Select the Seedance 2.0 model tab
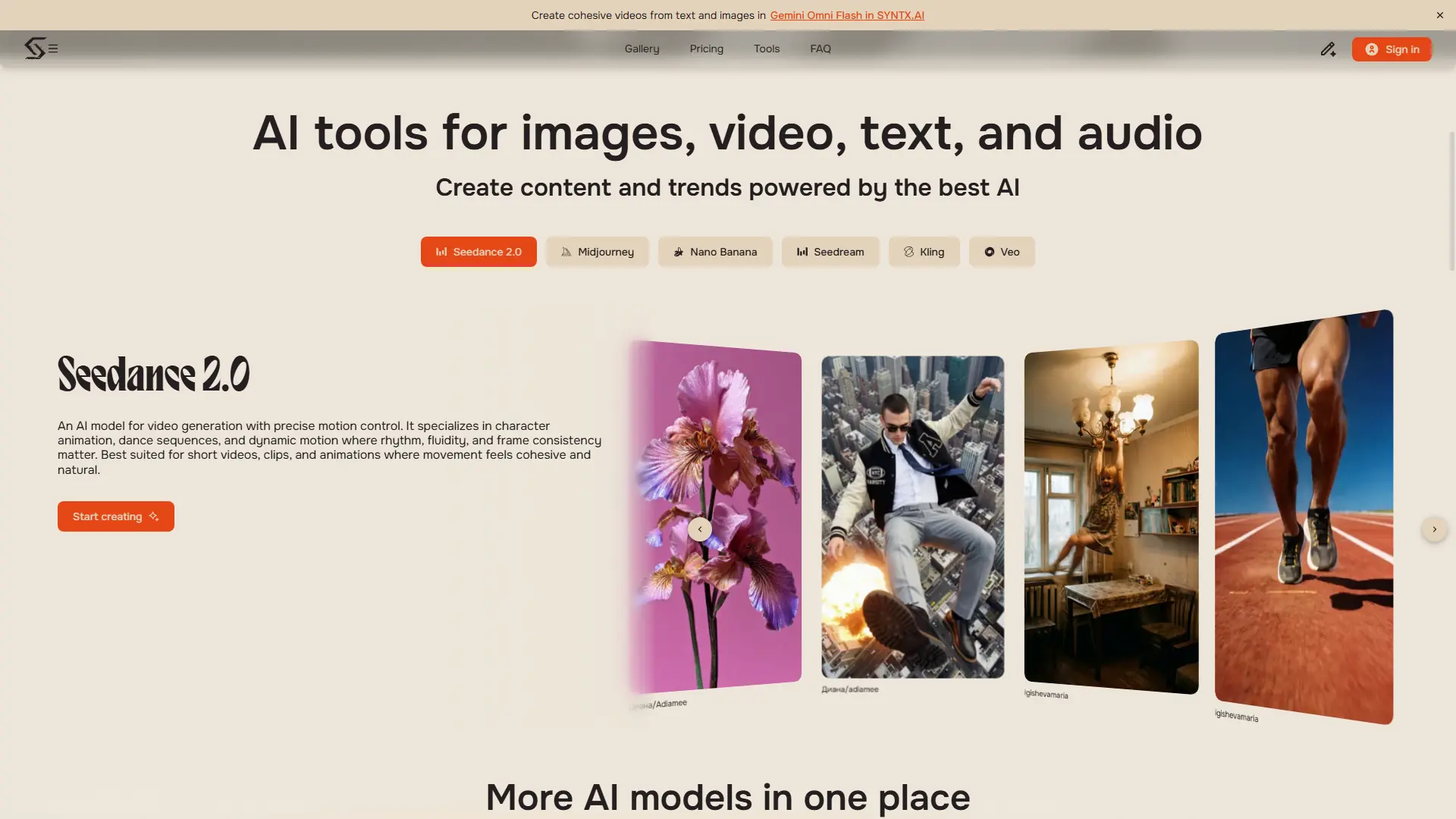Image resolution: width=1456 pixels, height=819 pixels. [x=479, y=252]
